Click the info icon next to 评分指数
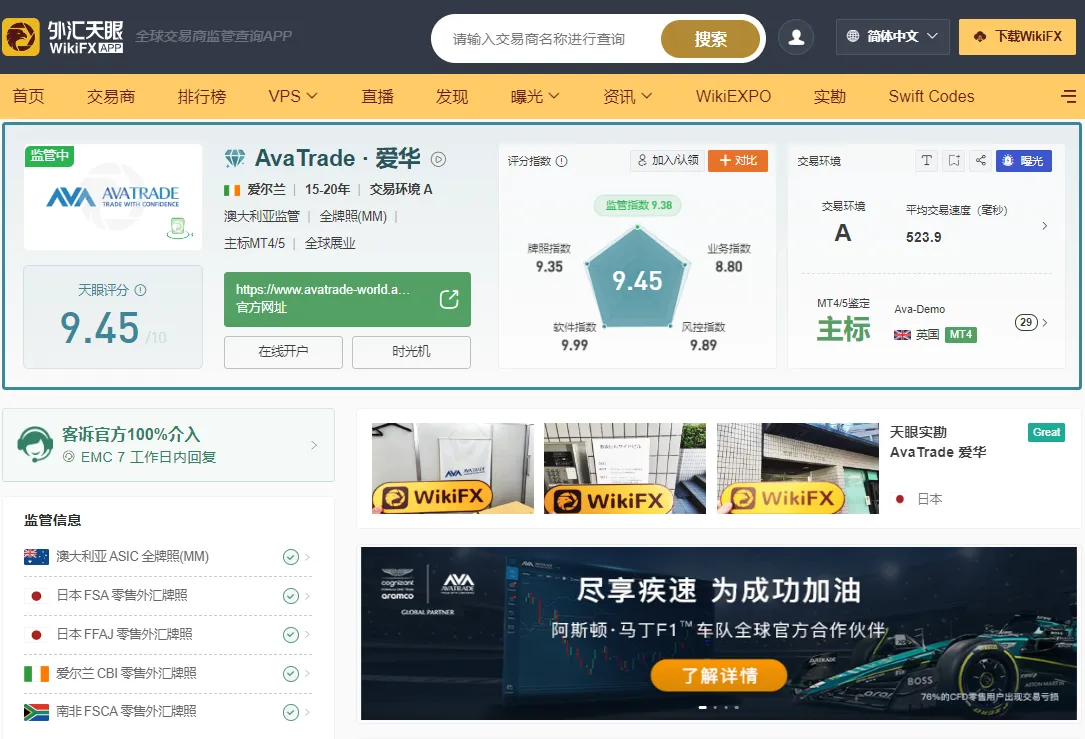The image size is (1085, 739). pyautogui.click(x=562, y=161)
